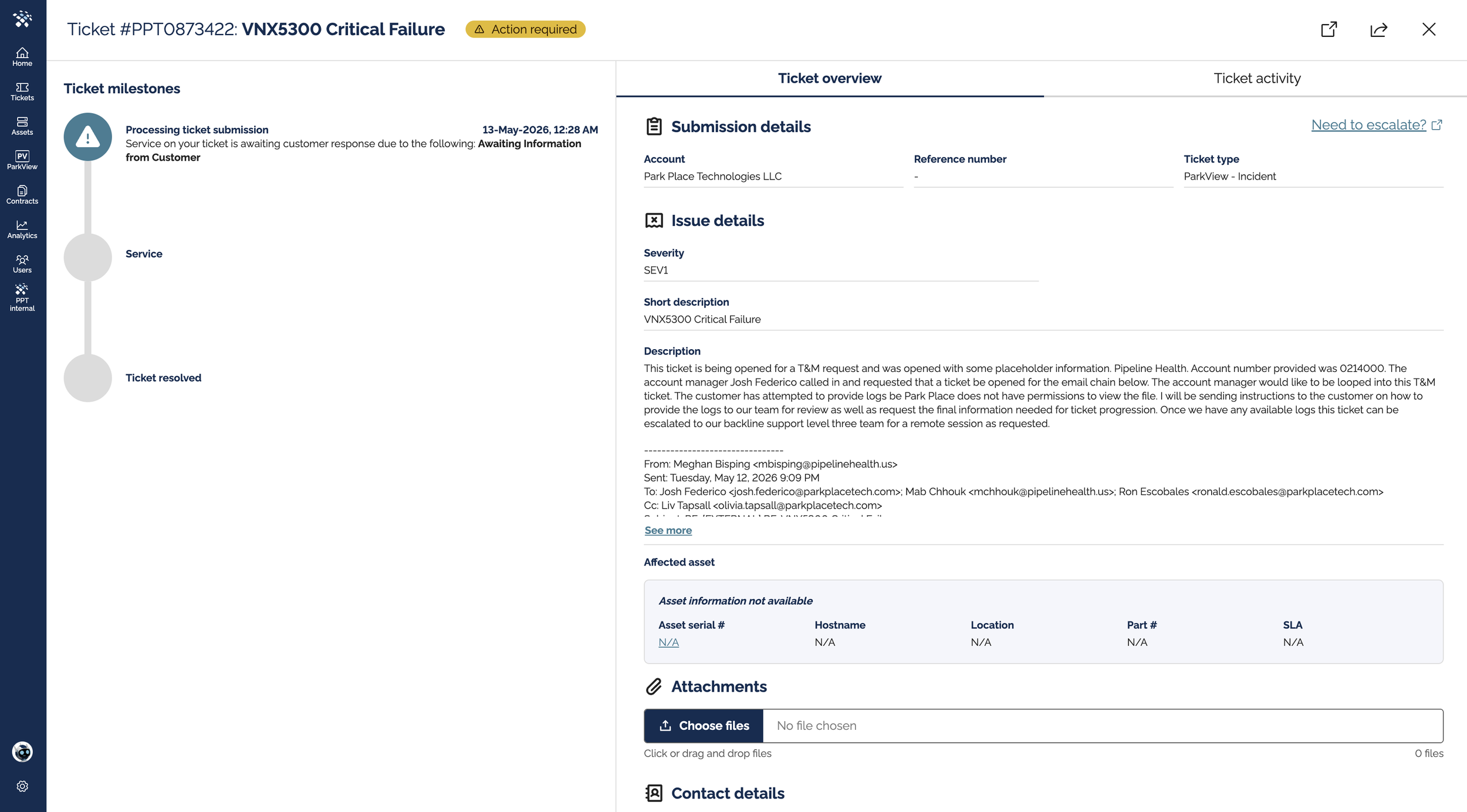Open Users from the sidebar

tap(22, 264)
